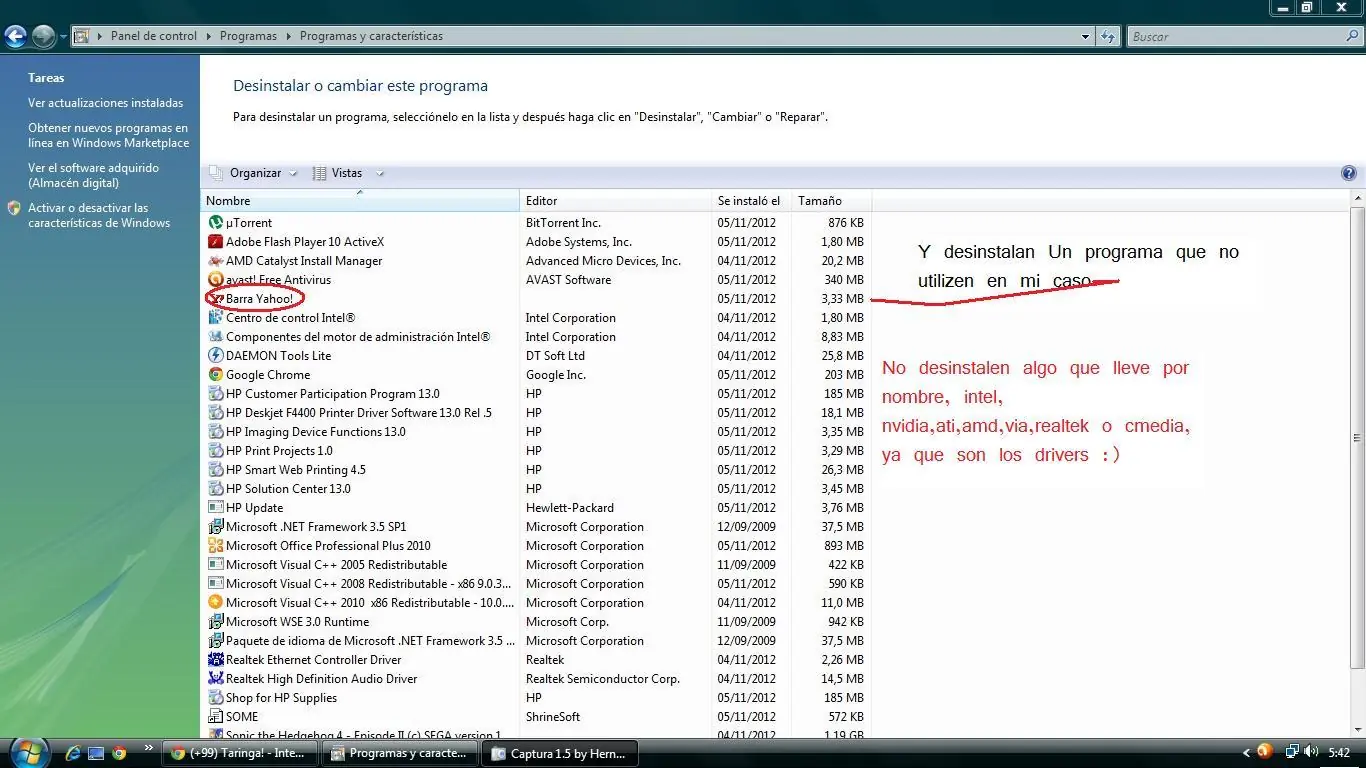Open Ver actualizaciones instaladas link
The height and width of the screenshot is (768, 1366).
click(105, 103)
